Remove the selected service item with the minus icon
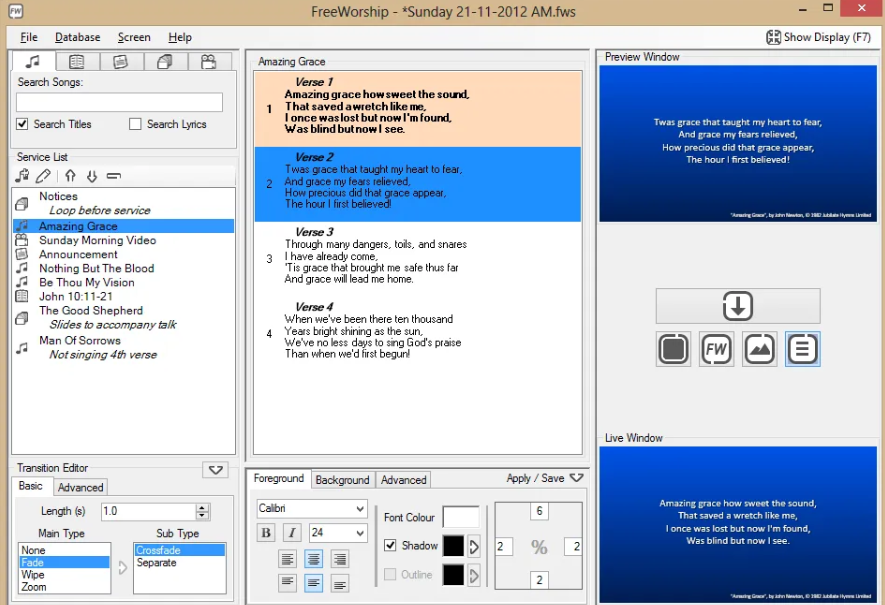This screenshot has width=885, height=605. [114, 176]
